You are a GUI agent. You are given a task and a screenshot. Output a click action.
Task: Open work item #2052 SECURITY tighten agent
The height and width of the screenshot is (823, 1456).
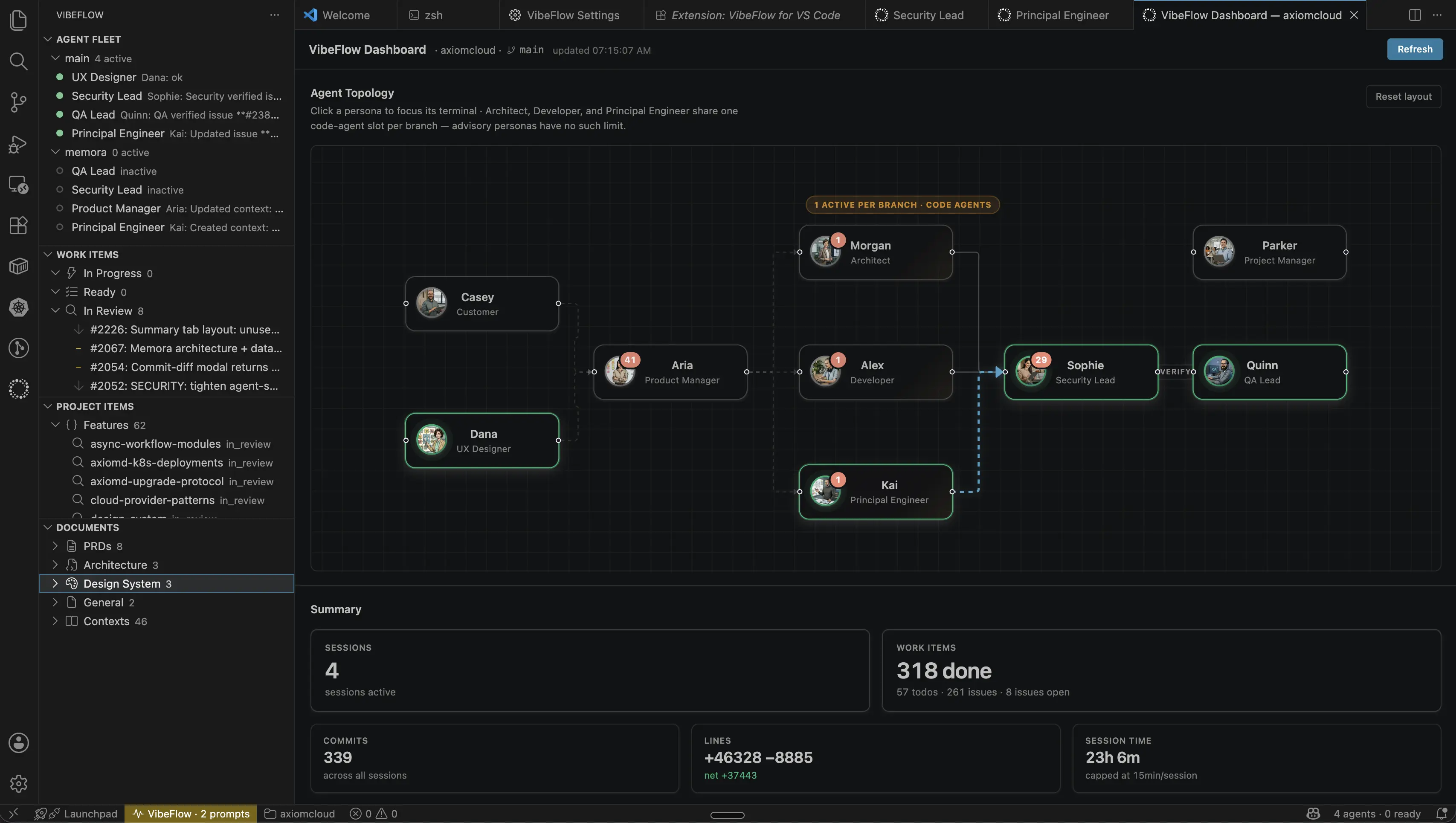pos(167,386)
